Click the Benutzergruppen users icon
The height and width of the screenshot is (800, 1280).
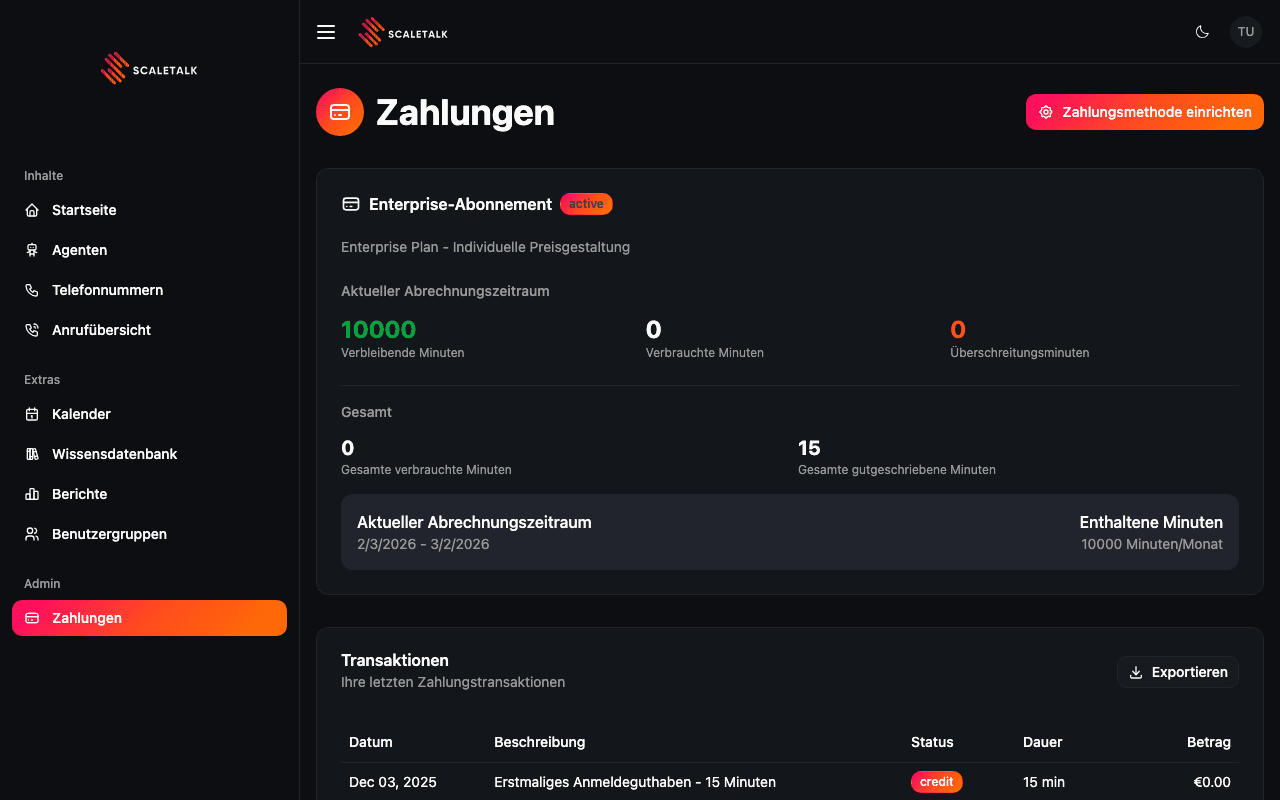pyautogui.click(x=32, y=534)
